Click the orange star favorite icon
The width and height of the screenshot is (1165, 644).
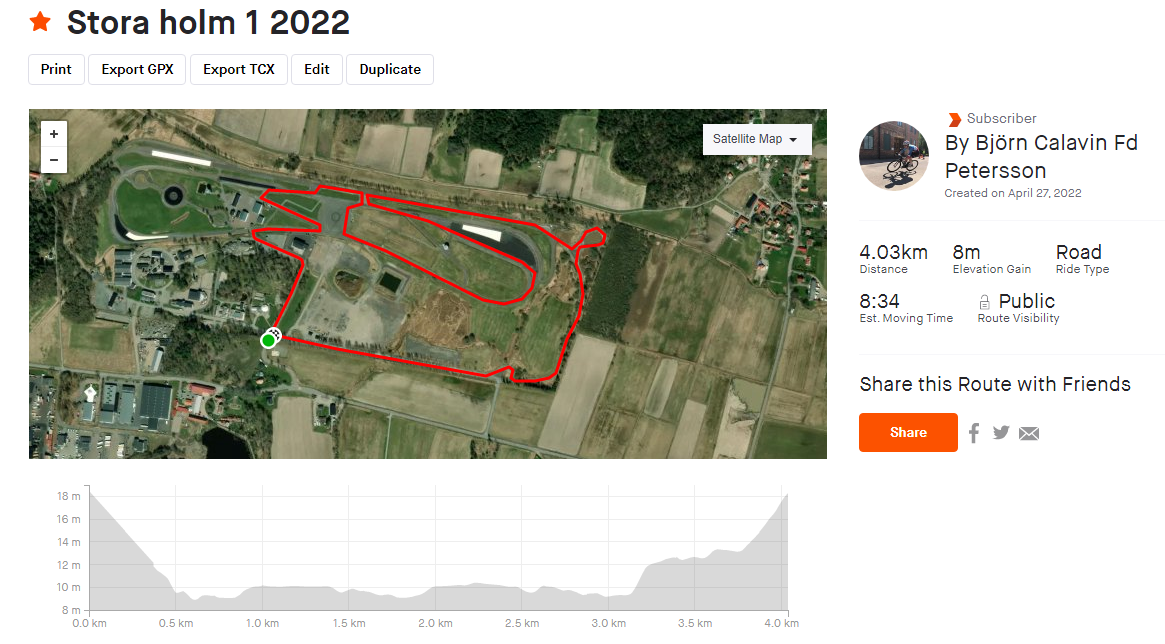coord(40,22)
